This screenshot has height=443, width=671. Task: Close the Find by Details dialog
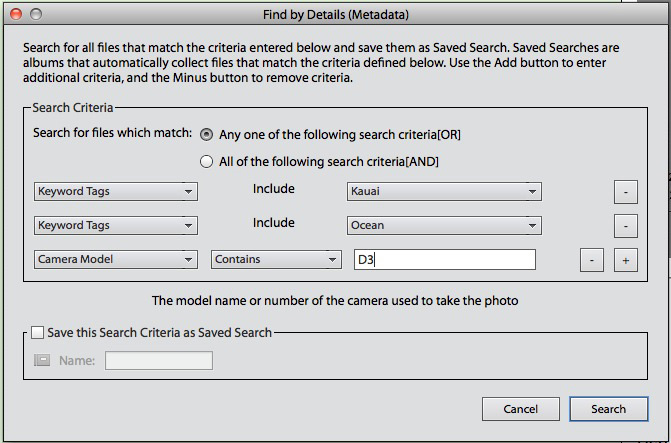tap(16, 14)
